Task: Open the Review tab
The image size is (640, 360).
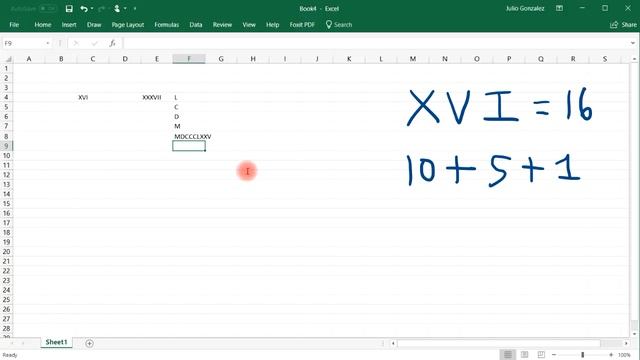Action: (222, 24)
